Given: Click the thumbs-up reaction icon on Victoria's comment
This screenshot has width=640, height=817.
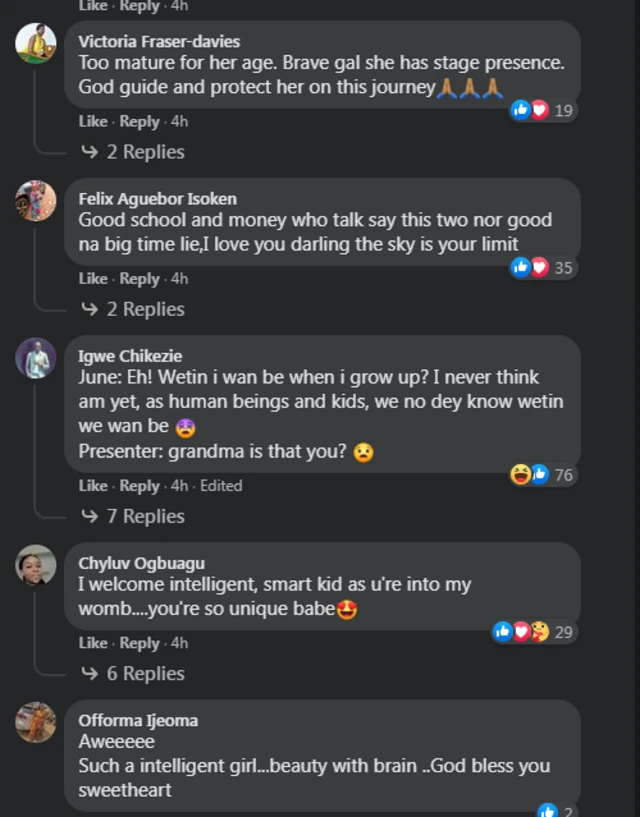Looking at the screenshot, I should pos(521,111).
